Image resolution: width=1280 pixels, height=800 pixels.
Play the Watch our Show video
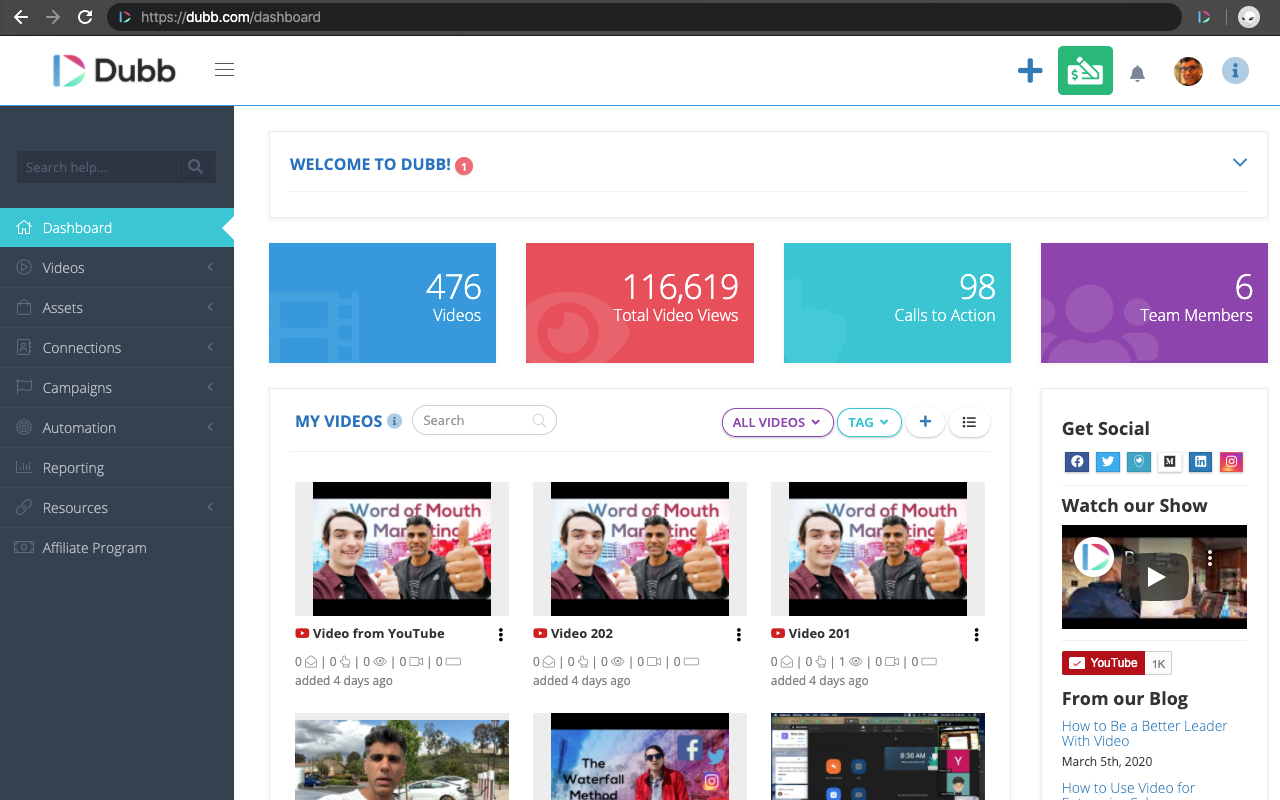click(1155, 577)
